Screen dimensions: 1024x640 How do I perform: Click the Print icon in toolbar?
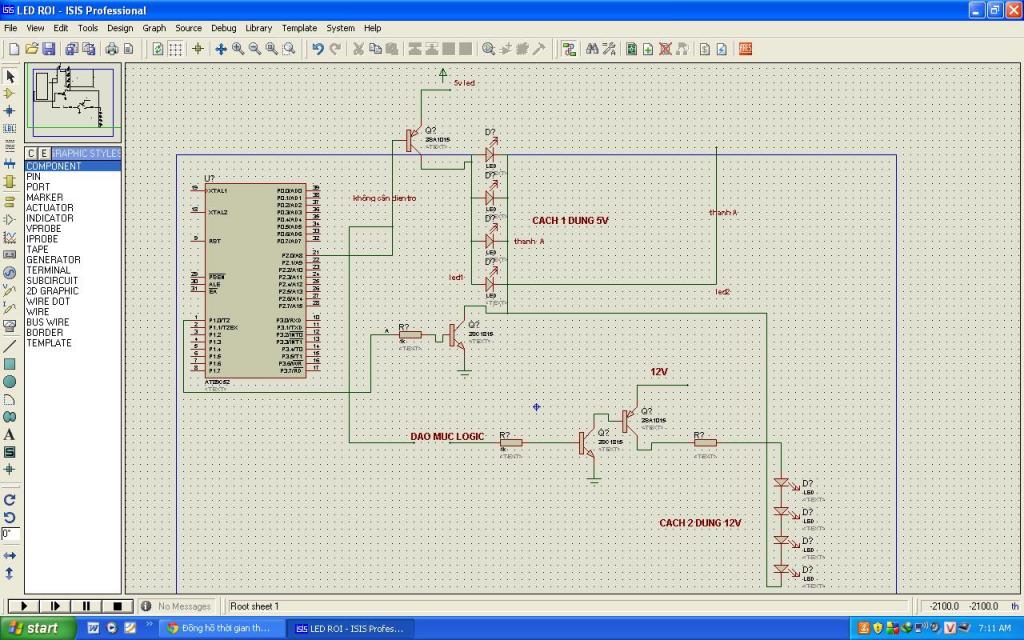[112, 48]
